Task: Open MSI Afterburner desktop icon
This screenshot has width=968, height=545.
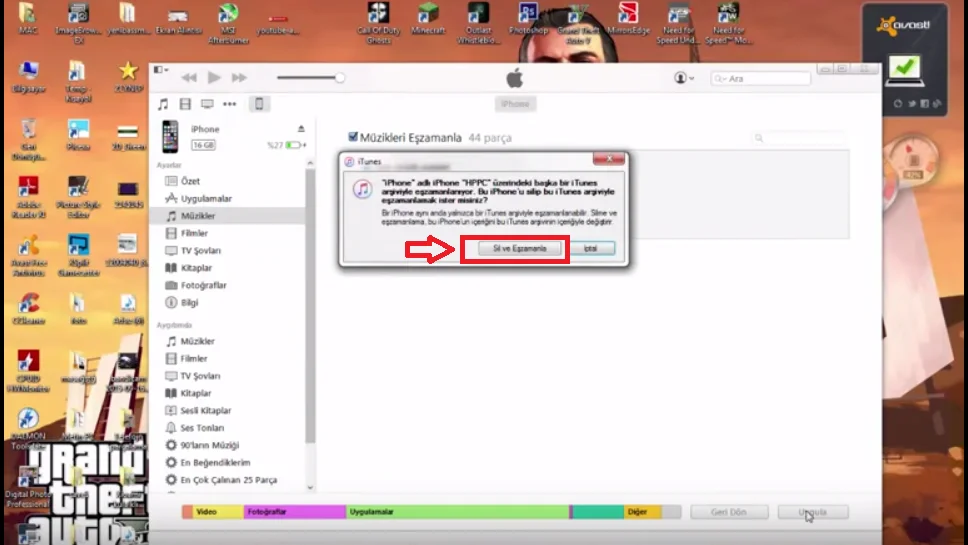Action: click(228, 23)
